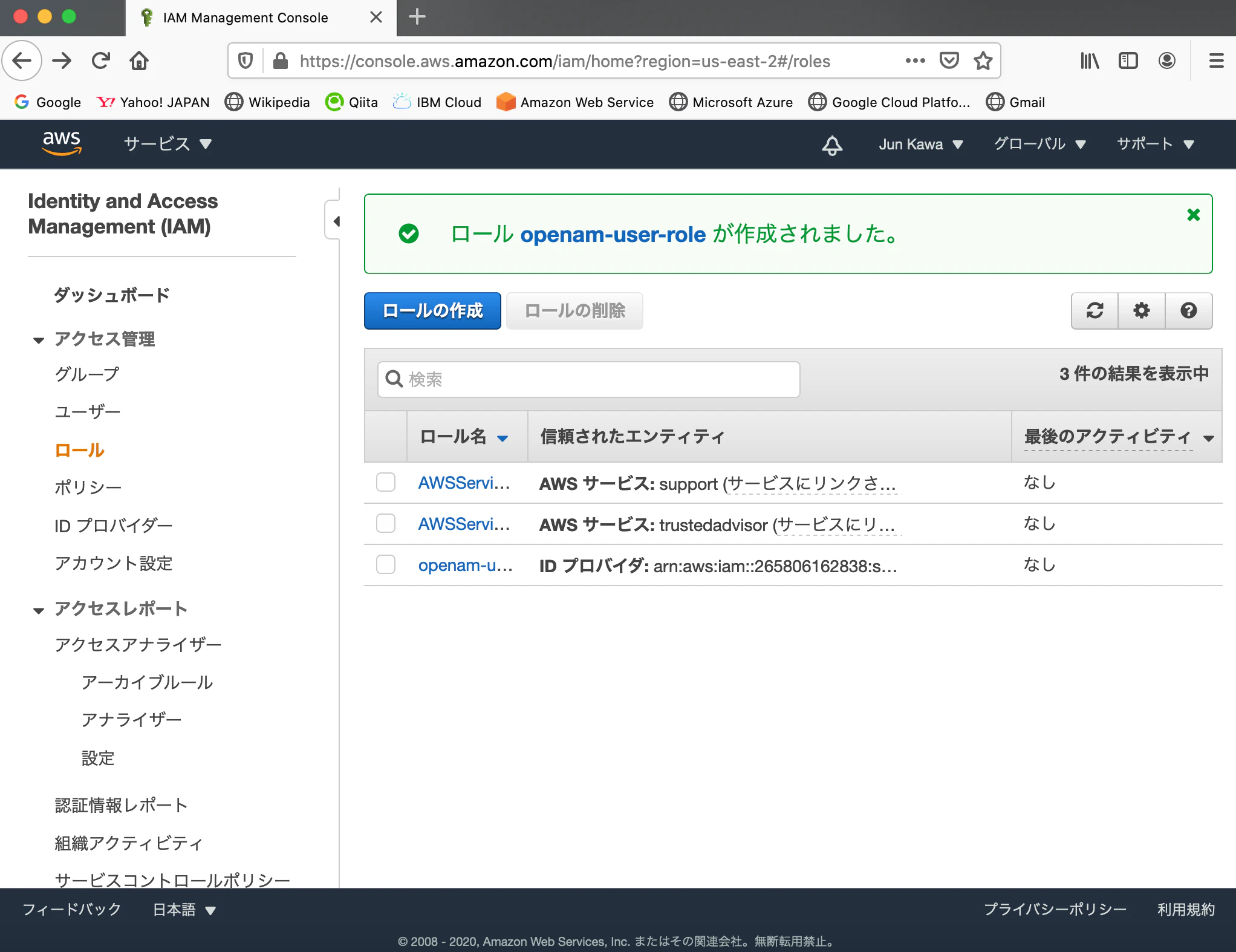Show the Firefox library icon
Viewport: 1236px width, 952px height.
pos(1089,60)
